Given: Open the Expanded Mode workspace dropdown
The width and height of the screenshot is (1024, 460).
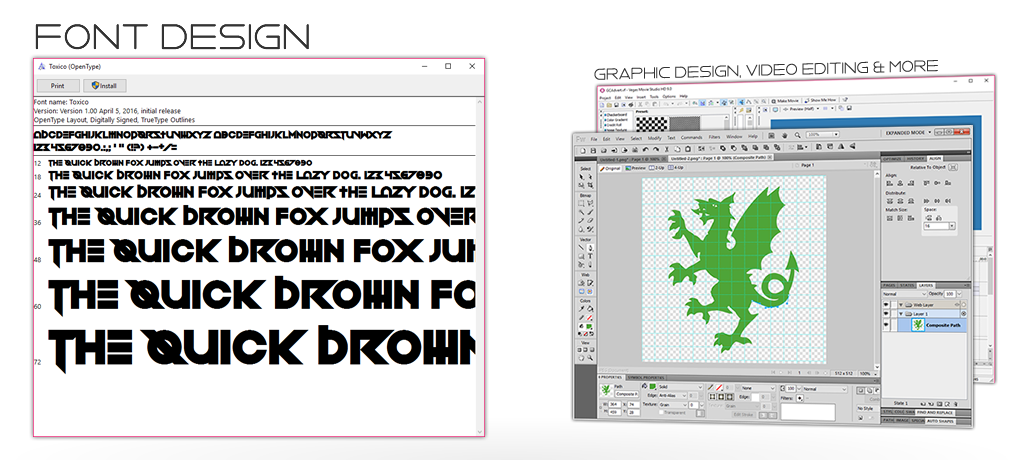Looking at the screenshot, I should [908, 133].
